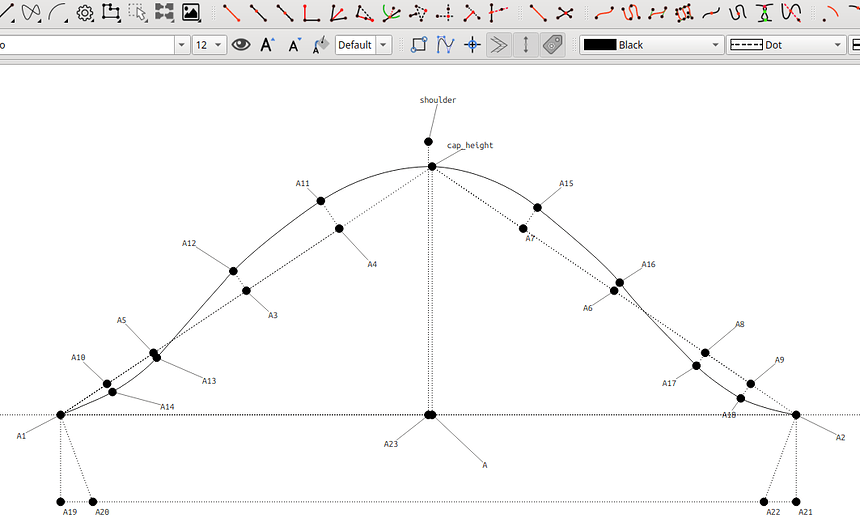Screen dimensions: 860x530
Task: Open the font size 12 dropdown
Action: tap(209, 45)
